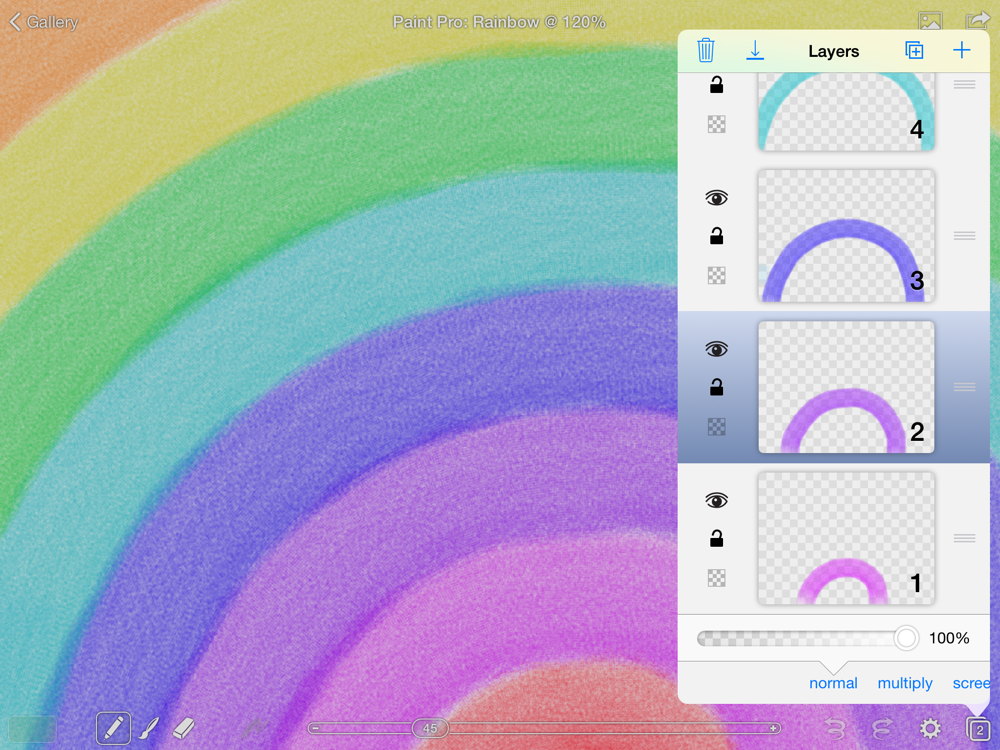Toggle lock on layer 3
Viewport: 1000px width, 750px height.
pyautogui.click(x=716, y=237)
